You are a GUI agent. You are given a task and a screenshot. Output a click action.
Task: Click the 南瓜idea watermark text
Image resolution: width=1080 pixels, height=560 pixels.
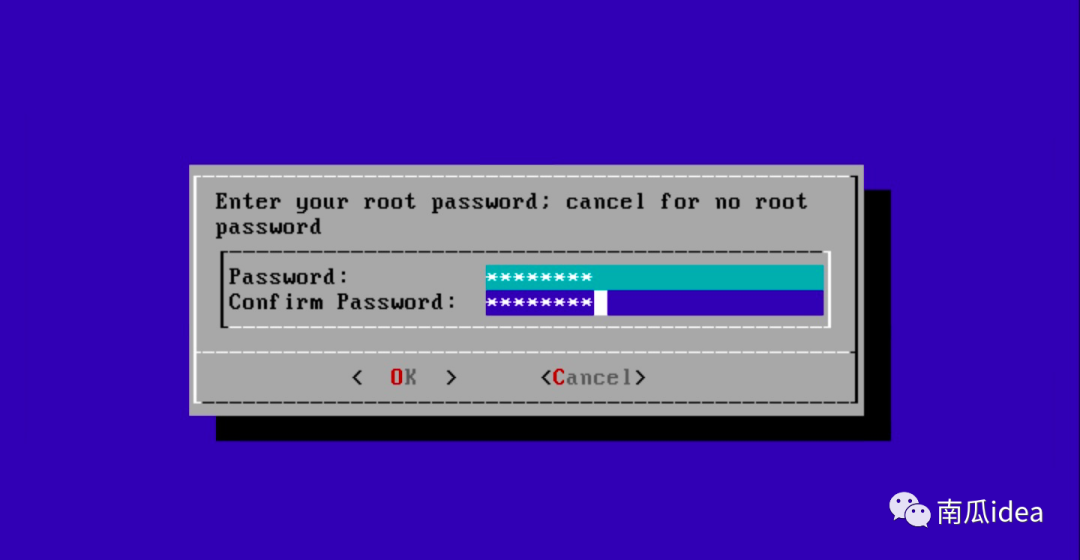(990, 512)
